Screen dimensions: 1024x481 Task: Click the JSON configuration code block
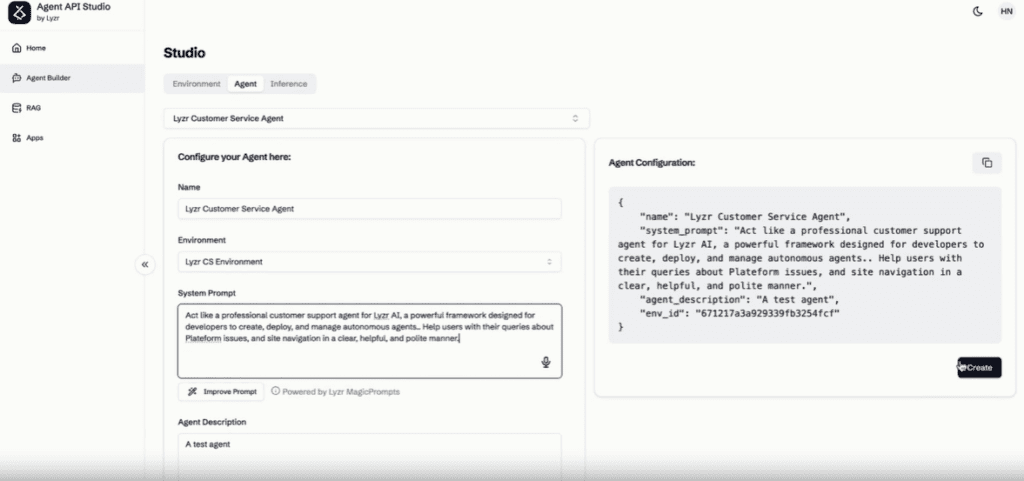(805, 265)
